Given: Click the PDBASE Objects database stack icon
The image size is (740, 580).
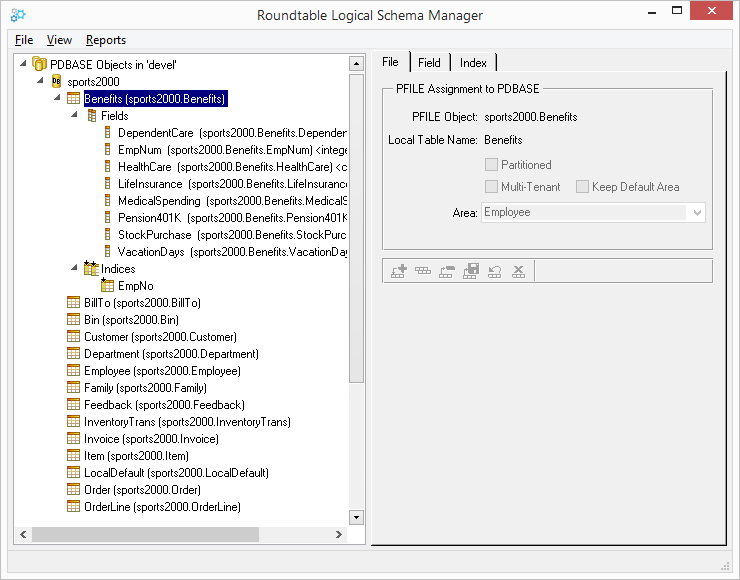Looking at the screenshot, I should coord(39,64).
